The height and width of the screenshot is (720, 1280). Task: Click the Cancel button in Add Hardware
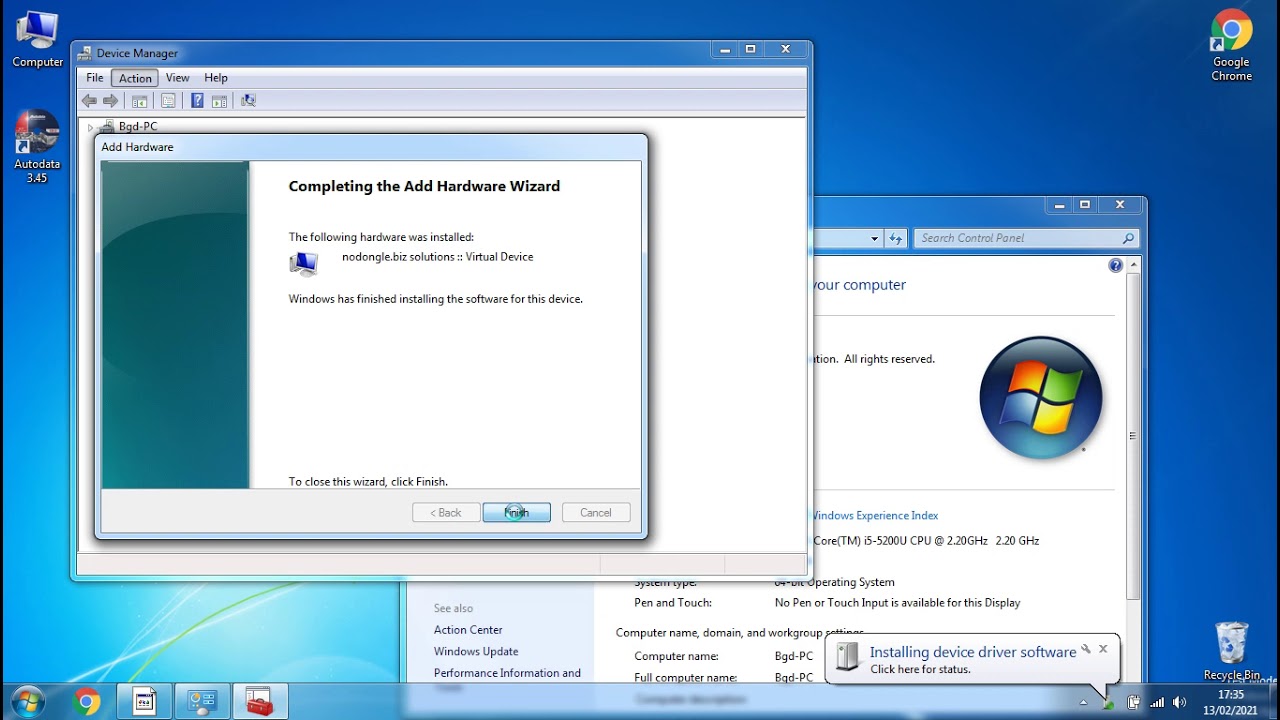pos(596,512)
